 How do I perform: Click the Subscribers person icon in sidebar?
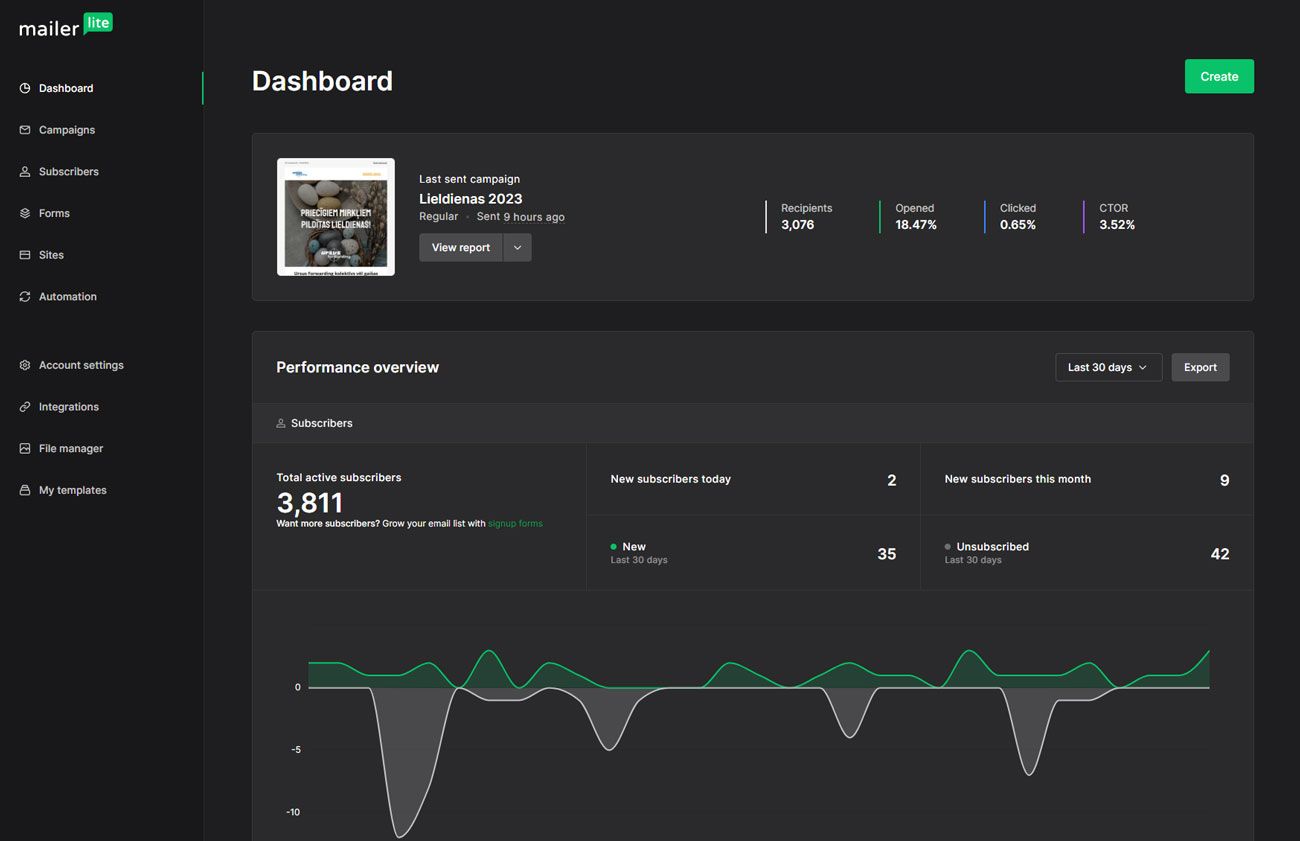(25, 172)
